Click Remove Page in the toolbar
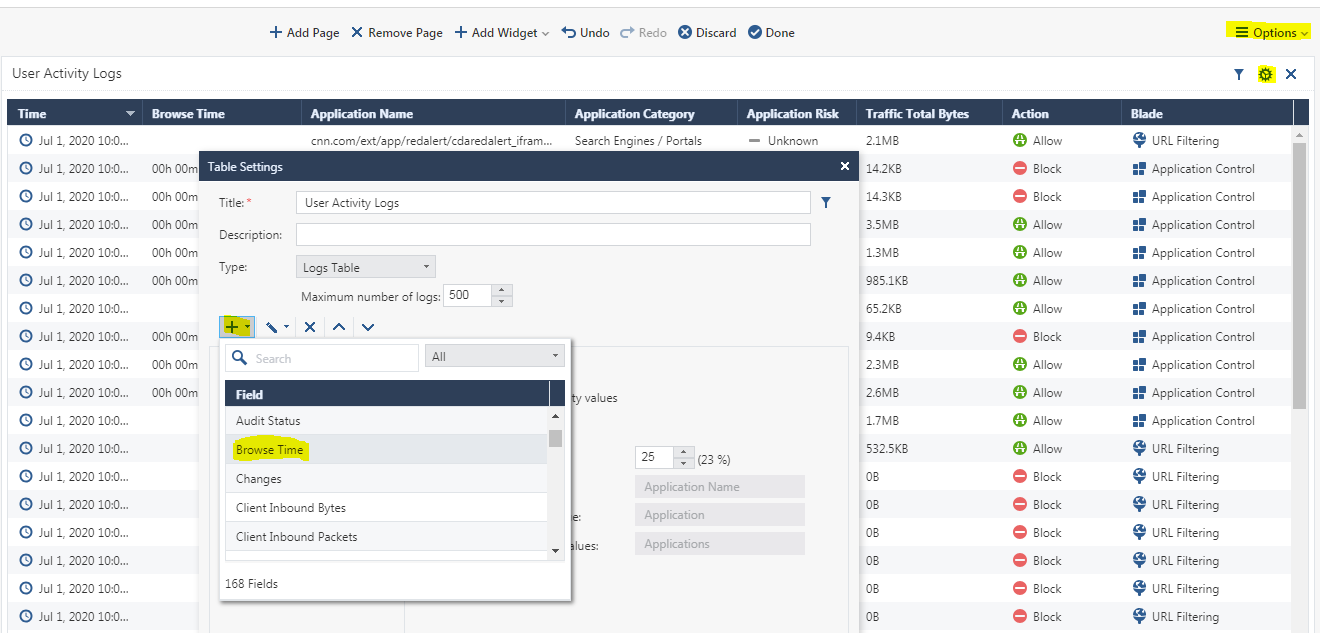This screenshot has width=1320, height=633. point(396,33)
